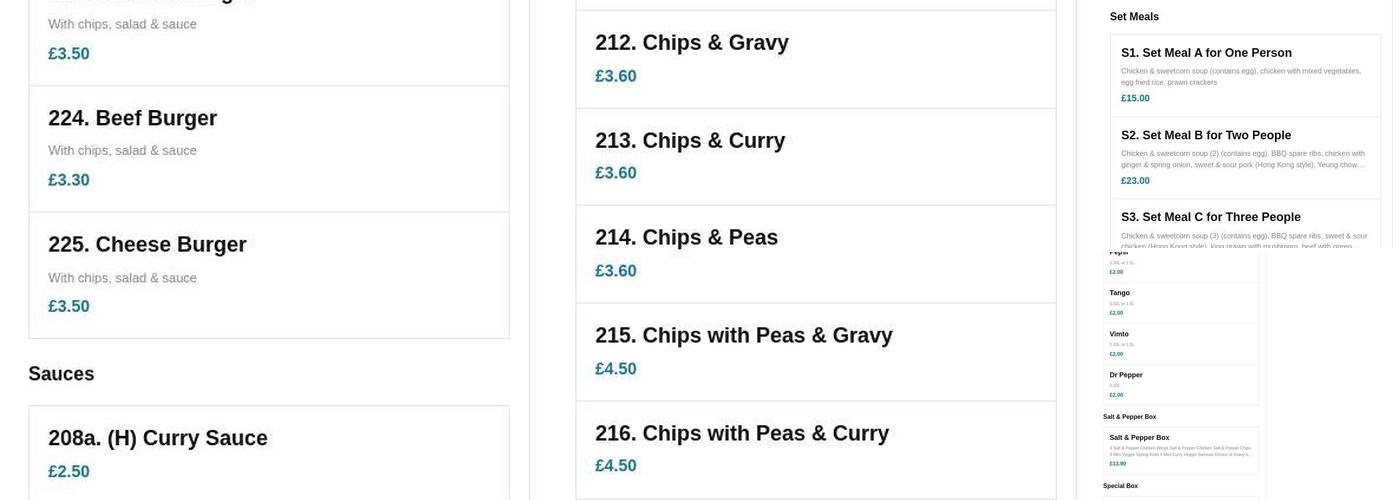Click the Sauces section heading
The width and height of the screenshot is (1400, 500).
point(61,374)
